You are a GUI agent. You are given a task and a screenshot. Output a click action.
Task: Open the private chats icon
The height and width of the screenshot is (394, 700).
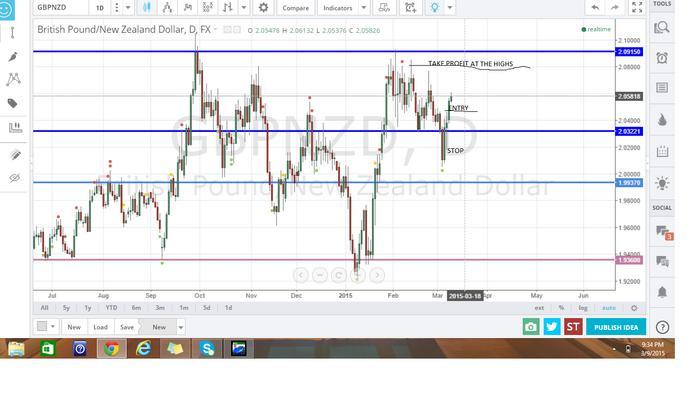click(x=662, y=261)
